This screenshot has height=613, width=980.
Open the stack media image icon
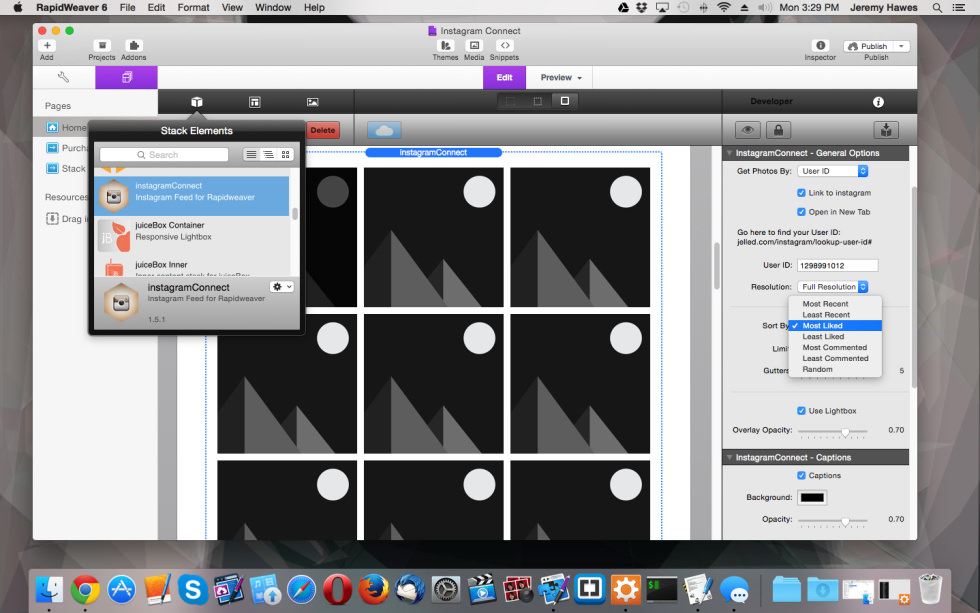click(x=312, y=102)
